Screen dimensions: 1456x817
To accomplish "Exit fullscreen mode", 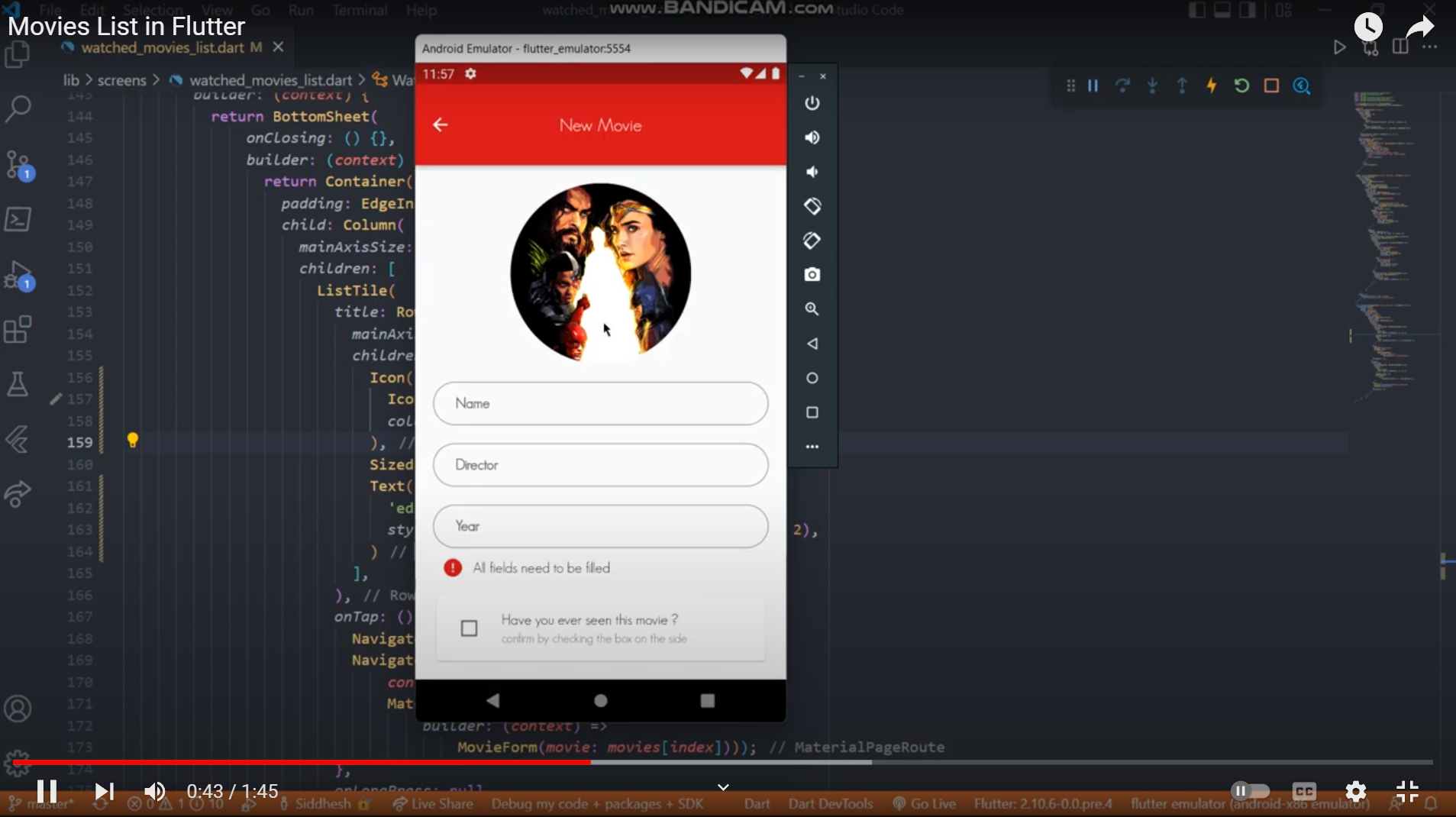I will [x=1407, y=791].
